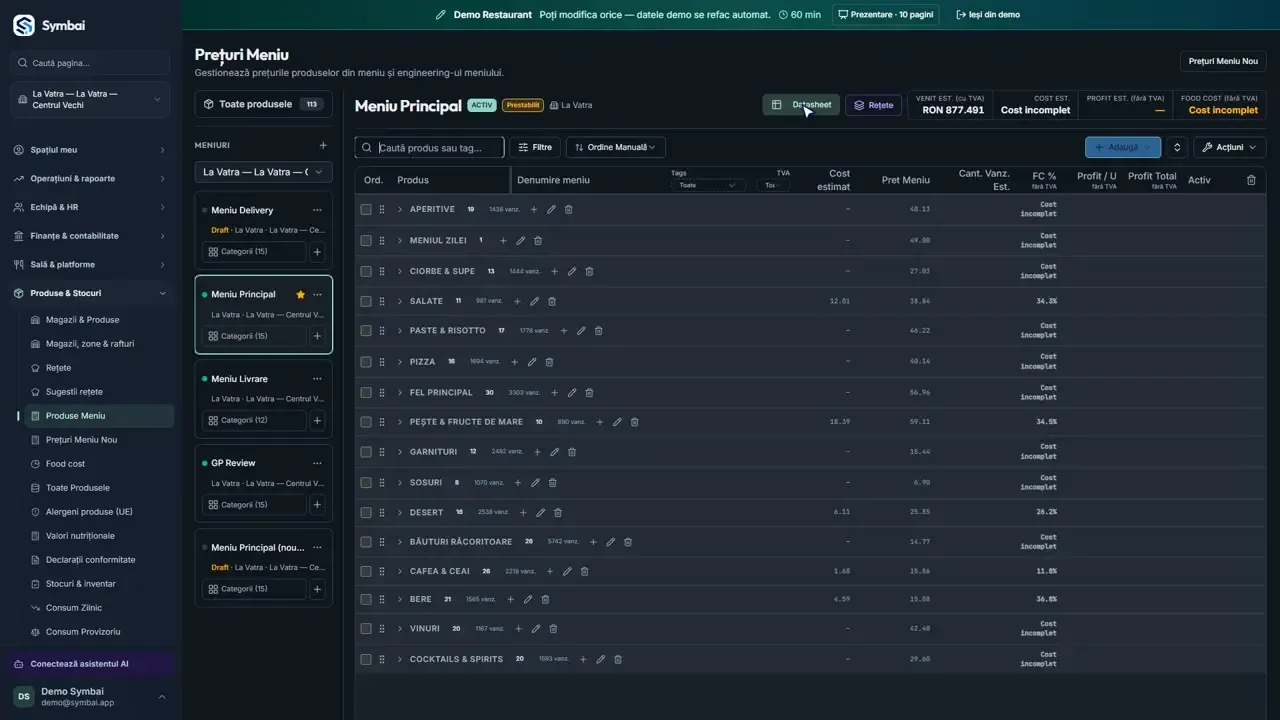This screenshot has width=1280, height=720.
Task: Grab the drag handle icon of the DESERT row
Action: [x=382, y=513]
